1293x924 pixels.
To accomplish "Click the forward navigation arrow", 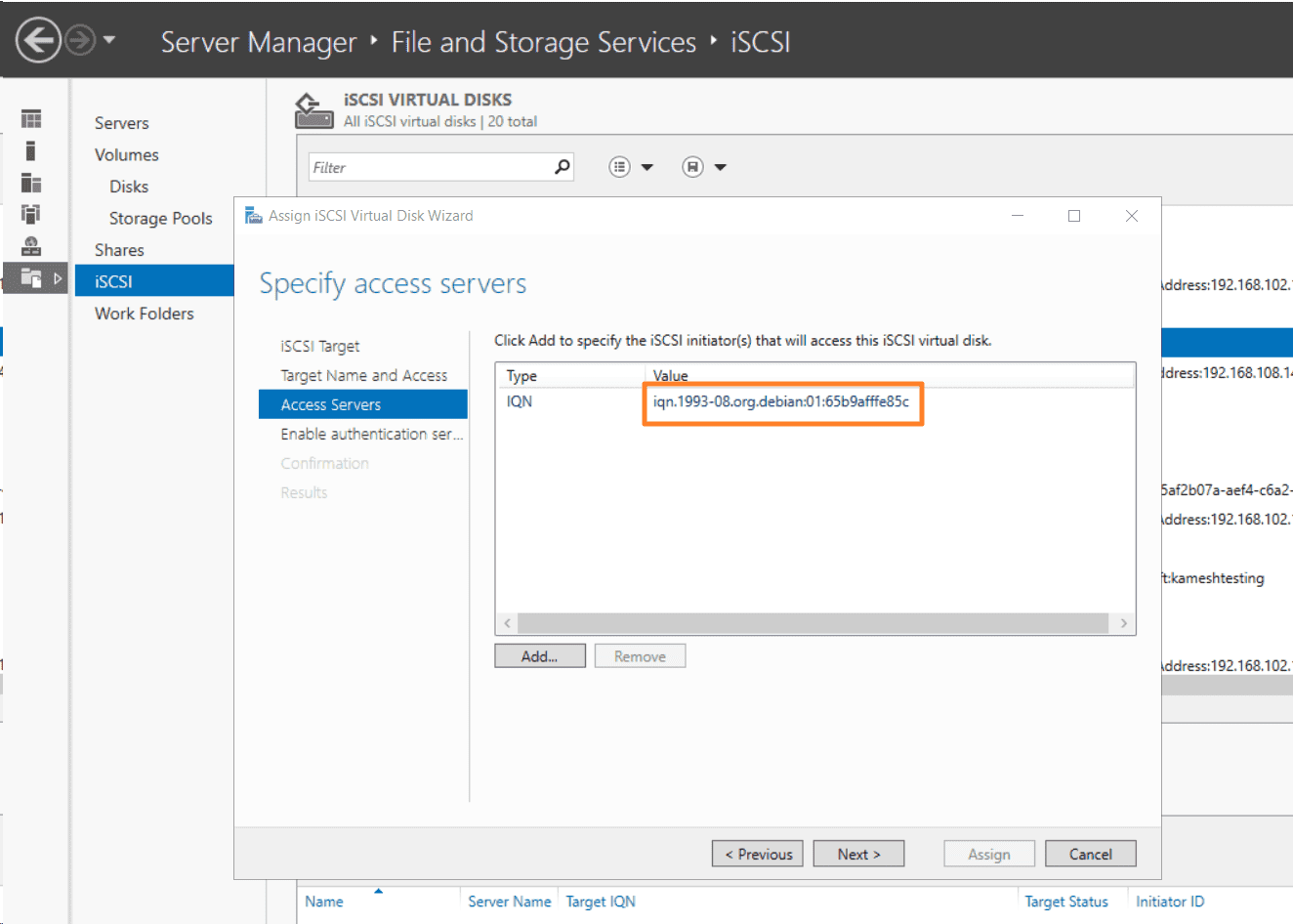I will coord(81,41).
